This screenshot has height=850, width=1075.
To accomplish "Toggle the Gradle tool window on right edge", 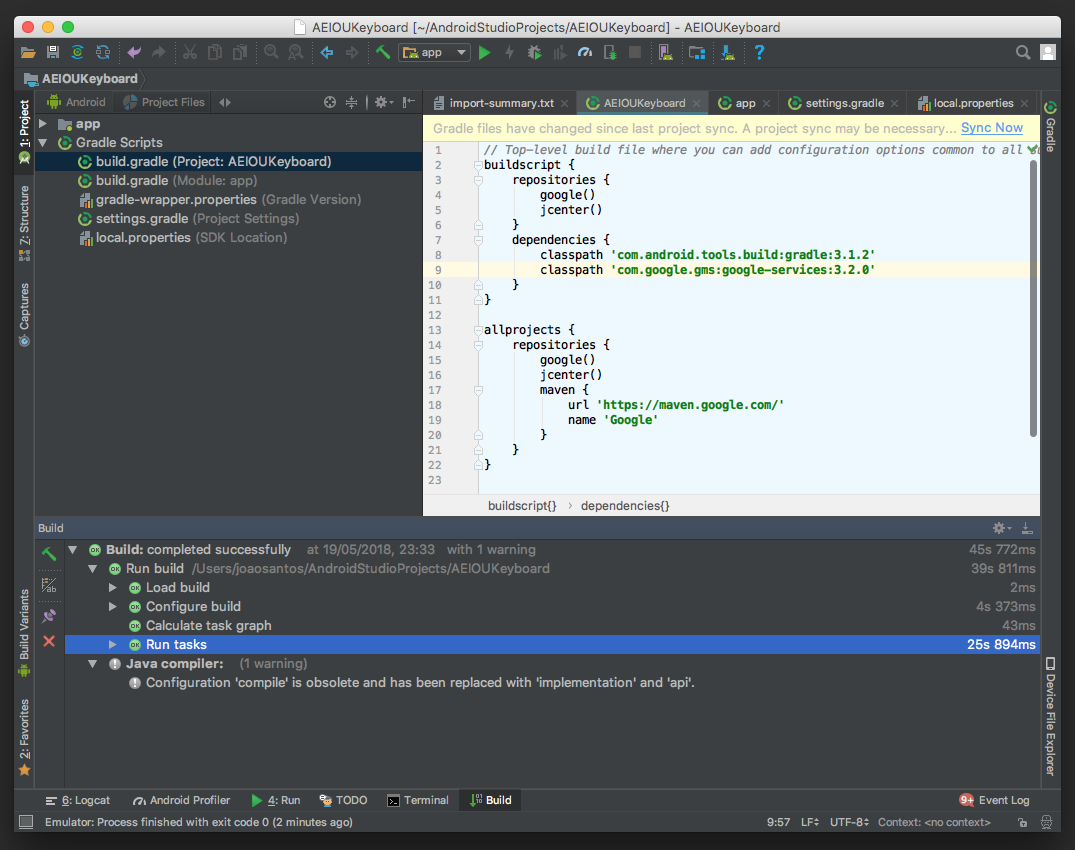I will click(1050, 126).
